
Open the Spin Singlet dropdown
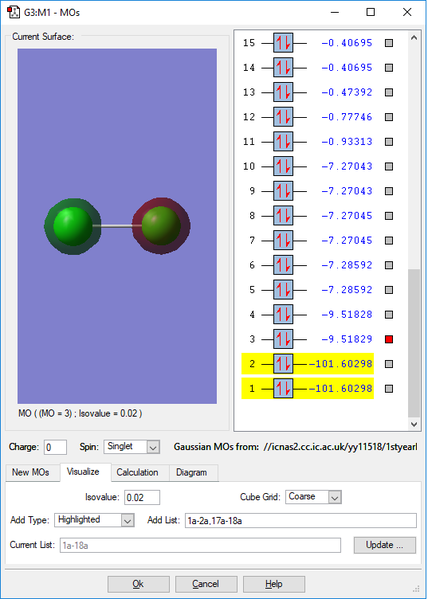[131, 447]
